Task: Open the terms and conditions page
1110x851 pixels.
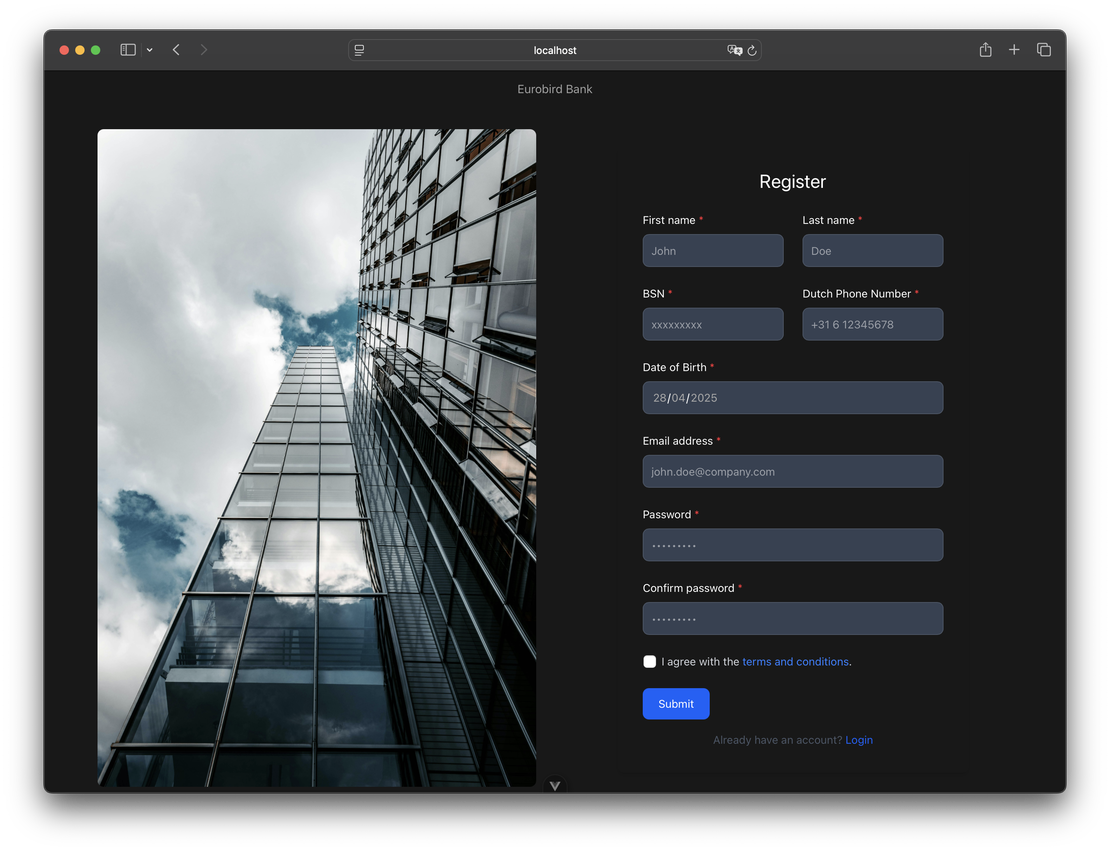Action: [795, 661]
